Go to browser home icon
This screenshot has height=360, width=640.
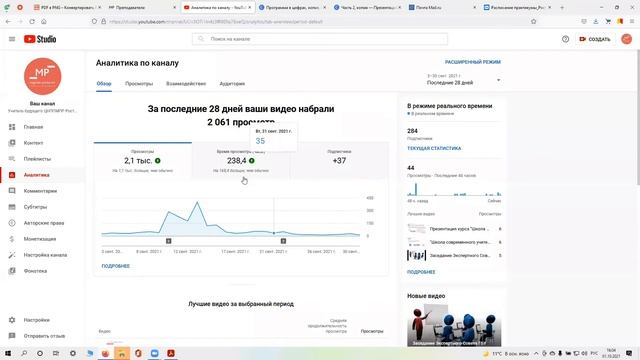pyautogui.click(x=44, y=21)
